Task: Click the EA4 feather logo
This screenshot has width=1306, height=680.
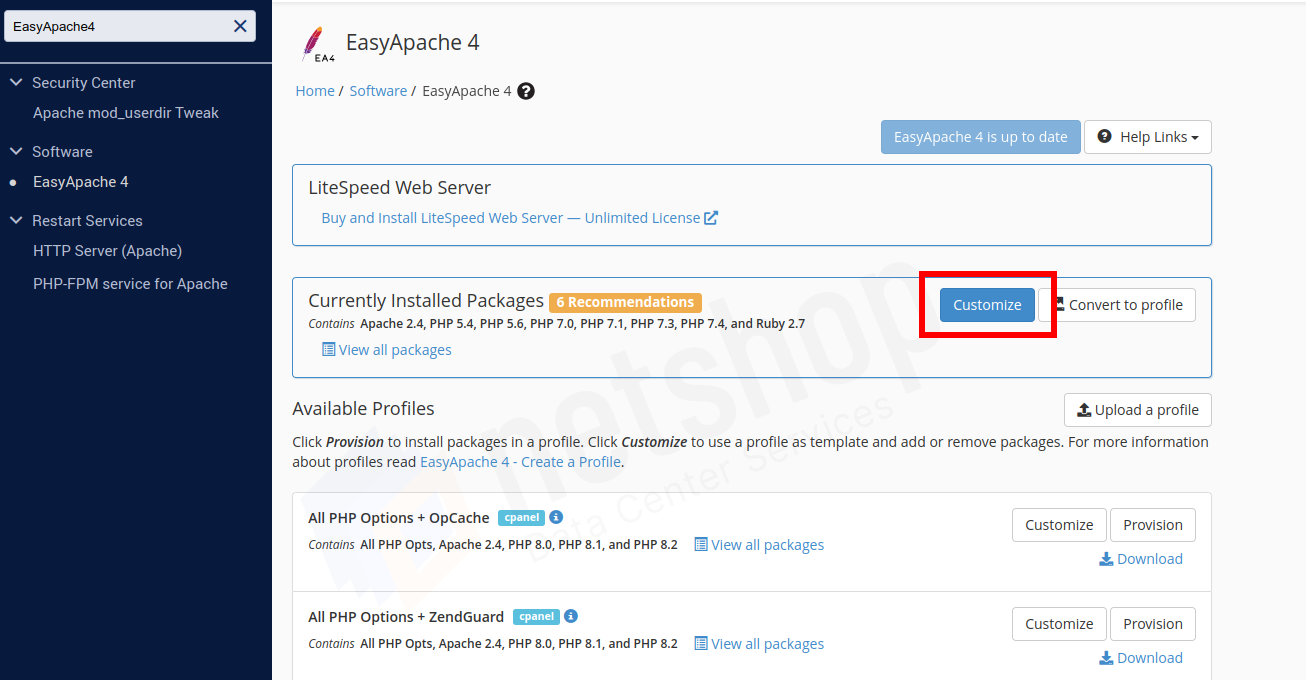Action: (x=316, y=45)
